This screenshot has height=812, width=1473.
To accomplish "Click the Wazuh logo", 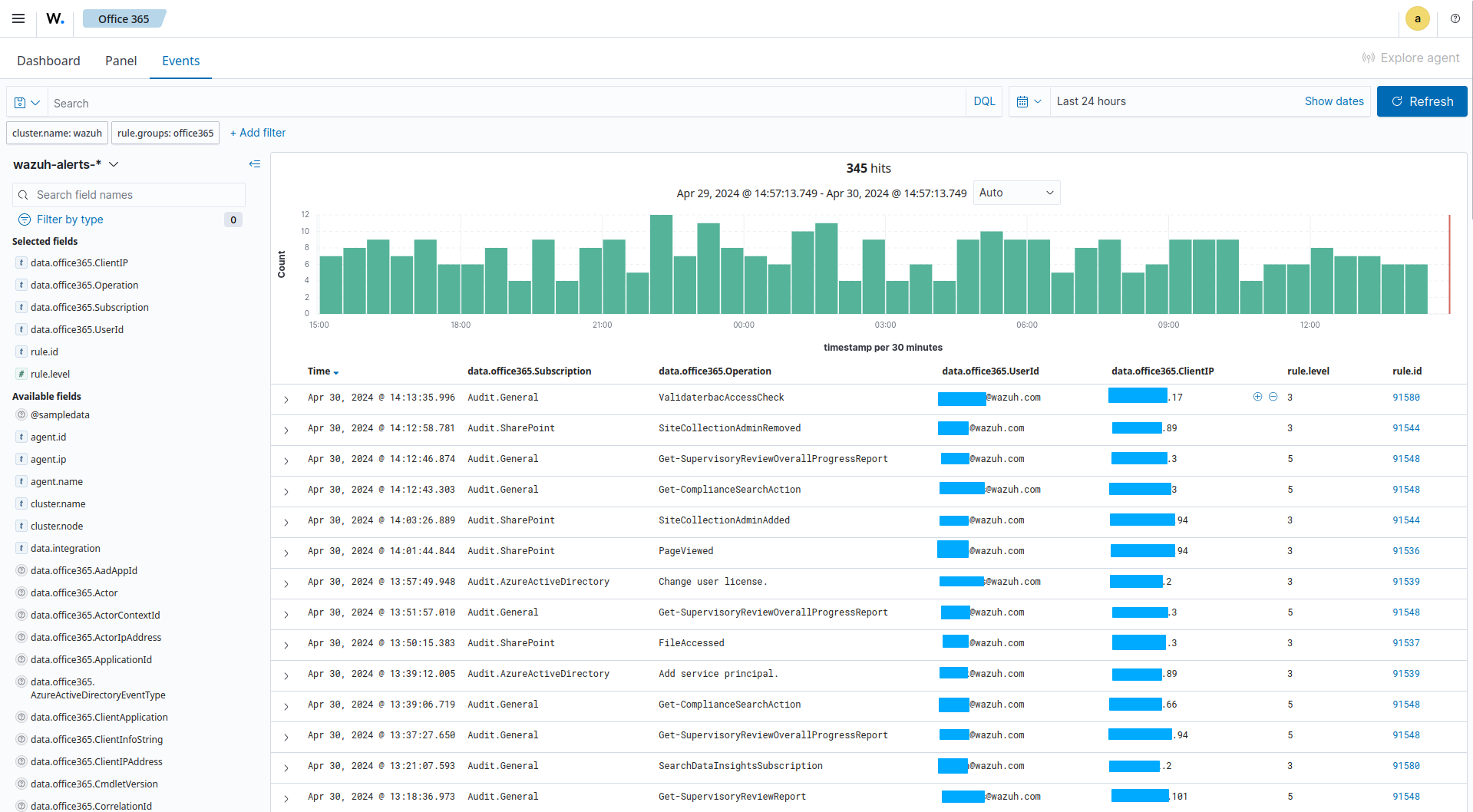I will coord(54,18).
